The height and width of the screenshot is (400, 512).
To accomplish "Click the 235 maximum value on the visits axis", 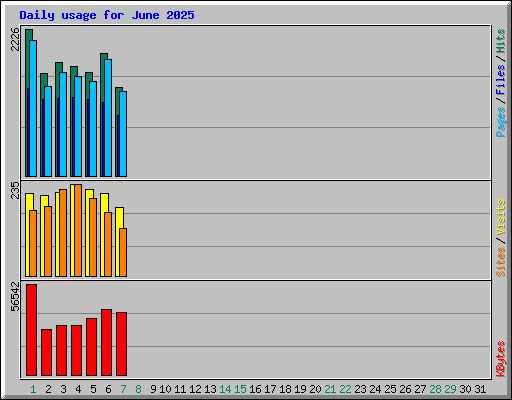I will (x=15, y=190).
